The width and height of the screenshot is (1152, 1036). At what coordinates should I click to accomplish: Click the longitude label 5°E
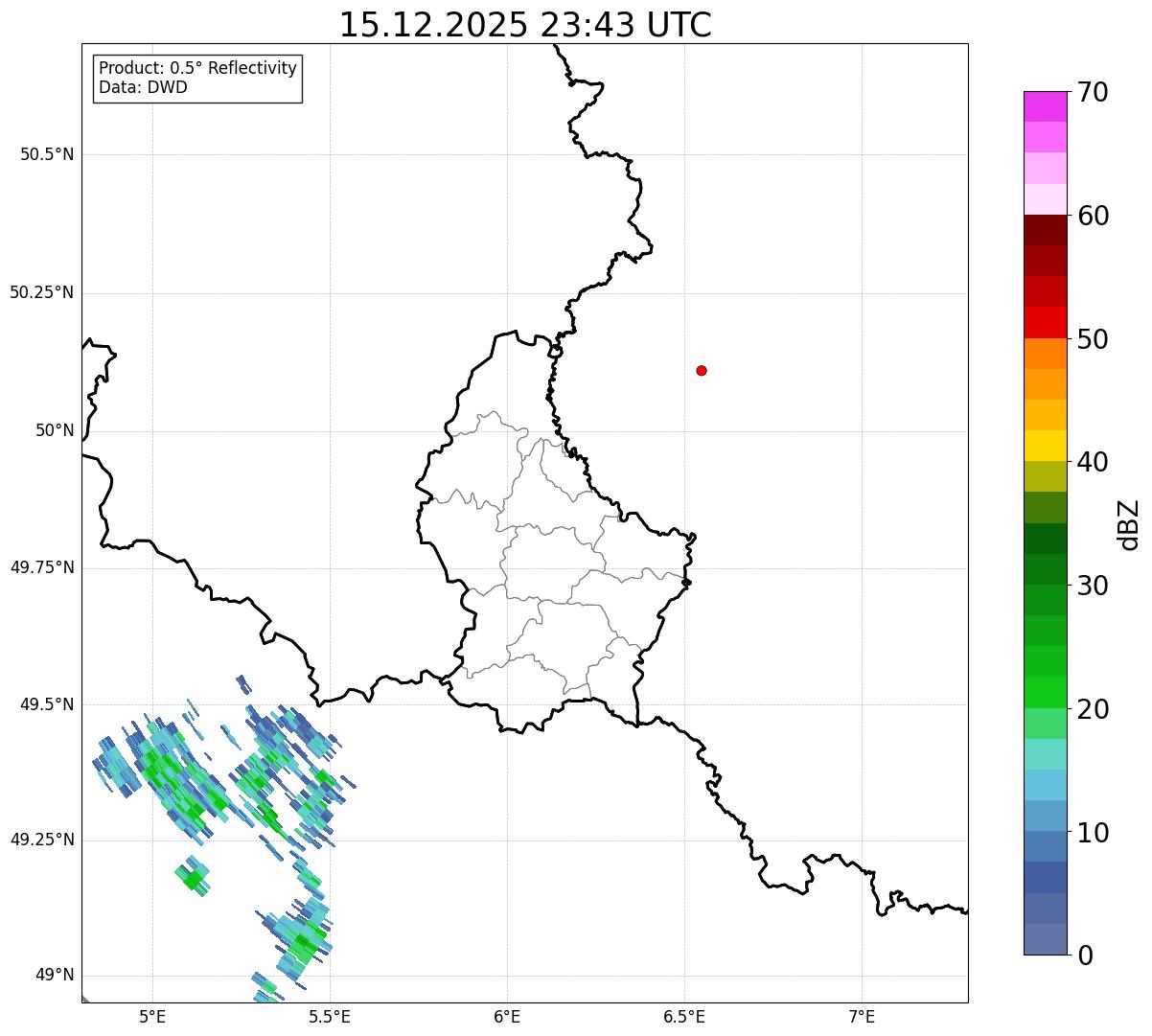point(152,1017)
